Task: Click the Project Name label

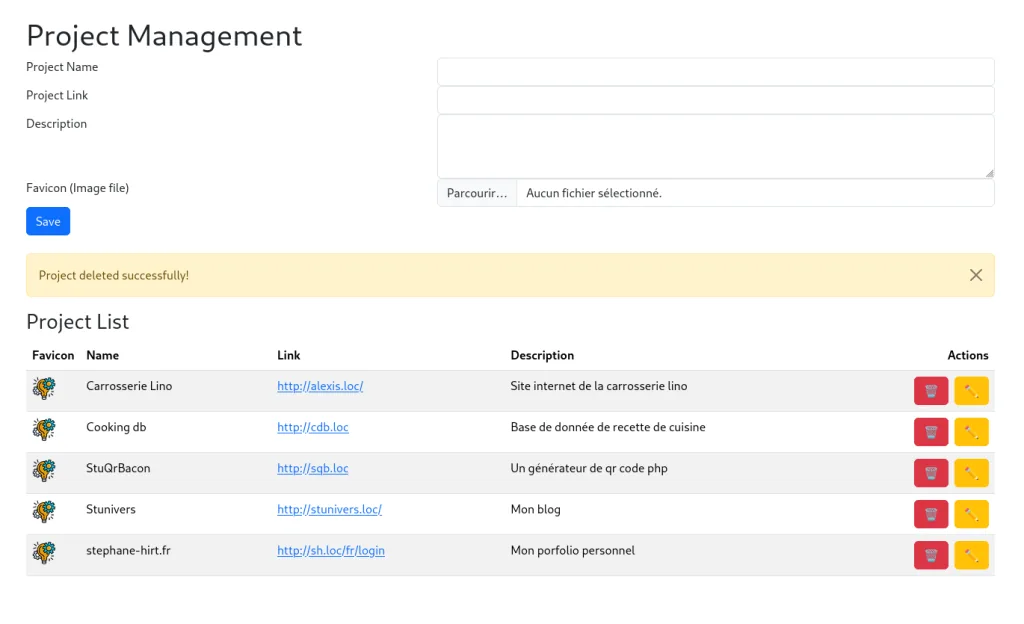Action: [62, 67]
